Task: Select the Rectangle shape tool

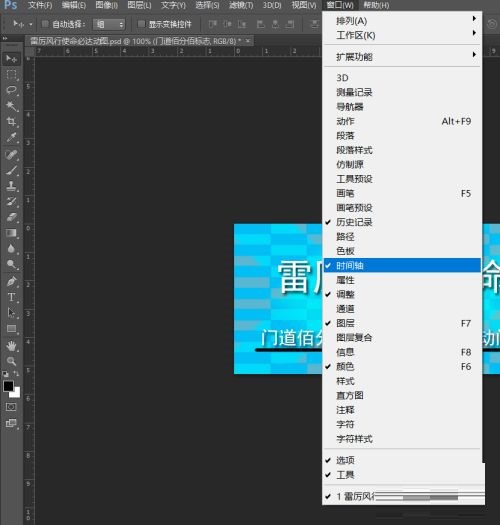Action: click(11, 328)
